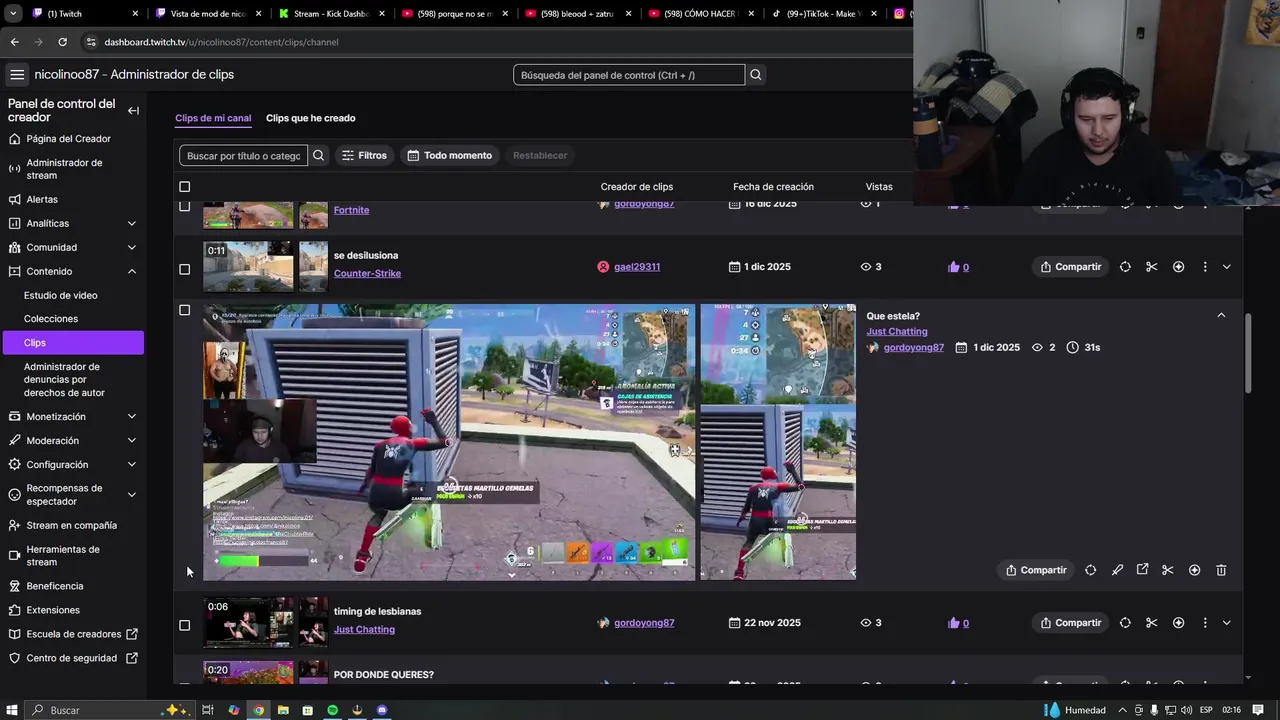
Task: Expand the timing de lesbianas row chevron
Action: click(x=1227, y=623)
